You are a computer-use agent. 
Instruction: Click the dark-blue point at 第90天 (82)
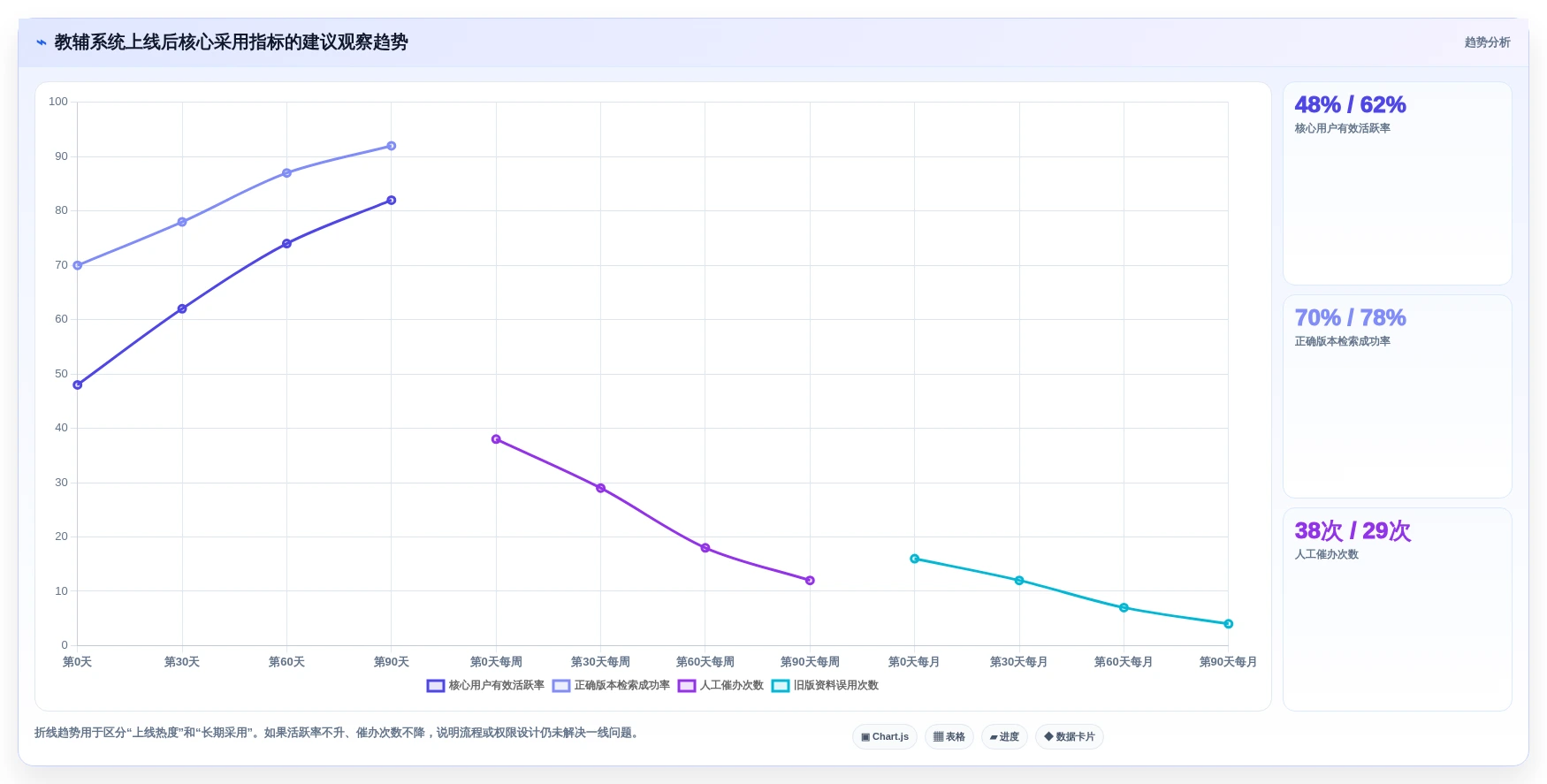tap(392, 201)
